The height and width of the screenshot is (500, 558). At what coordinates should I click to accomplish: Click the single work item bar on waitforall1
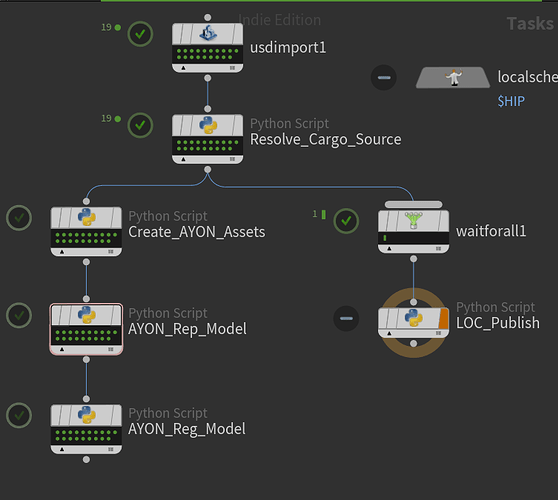click(385, 238)
